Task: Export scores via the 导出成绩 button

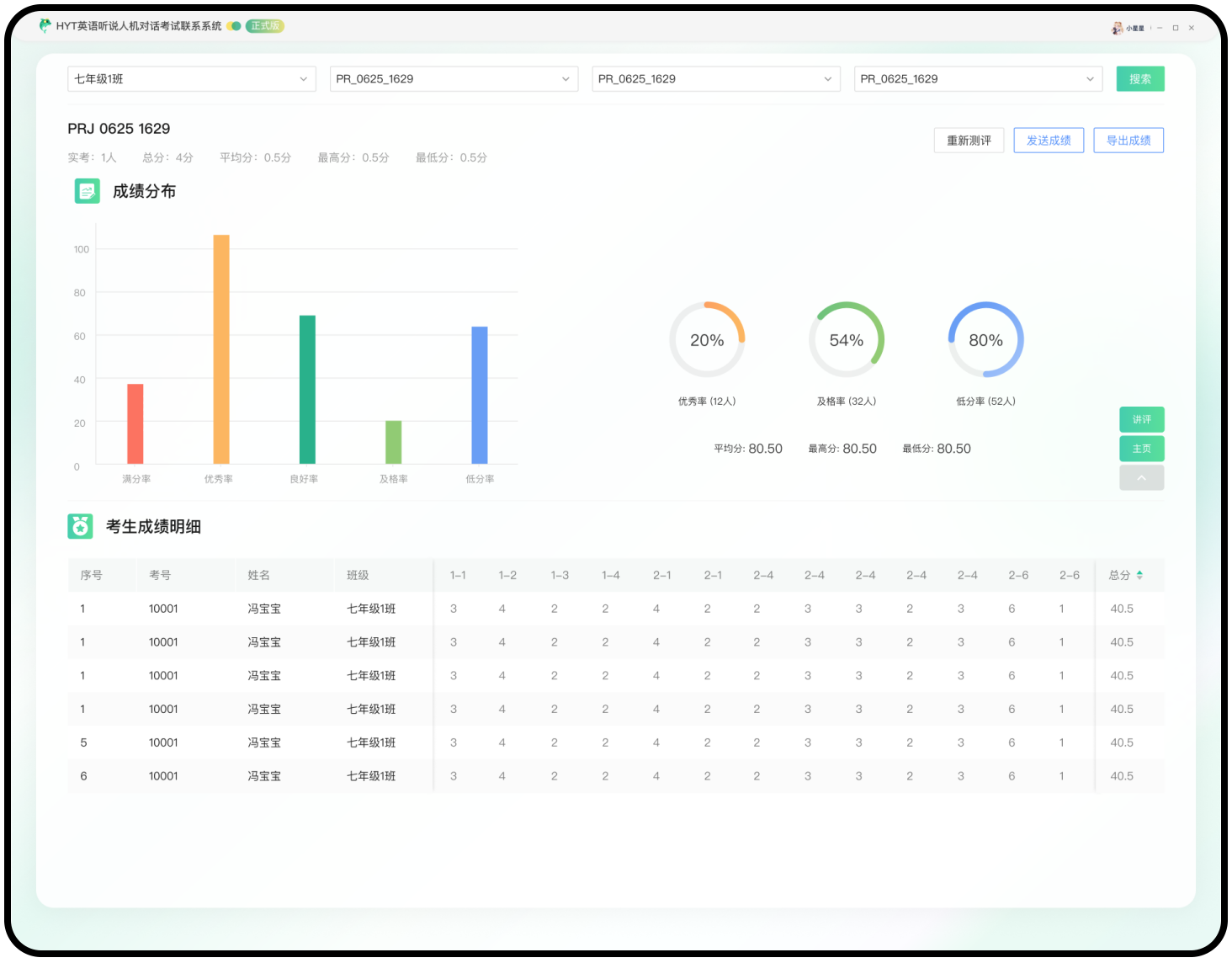Action: tap(1128, 141)
